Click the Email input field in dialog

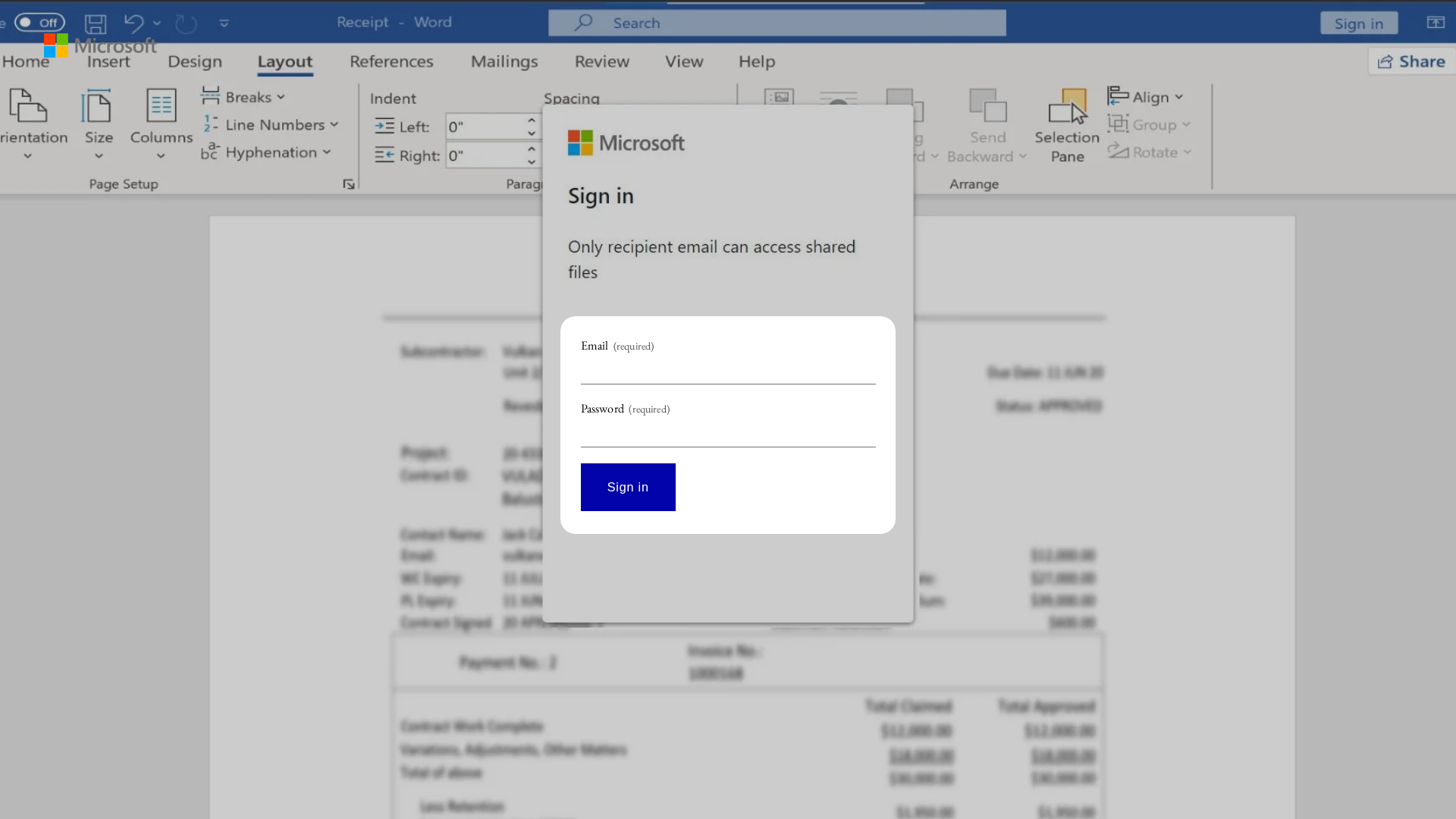tap(728, 371)
